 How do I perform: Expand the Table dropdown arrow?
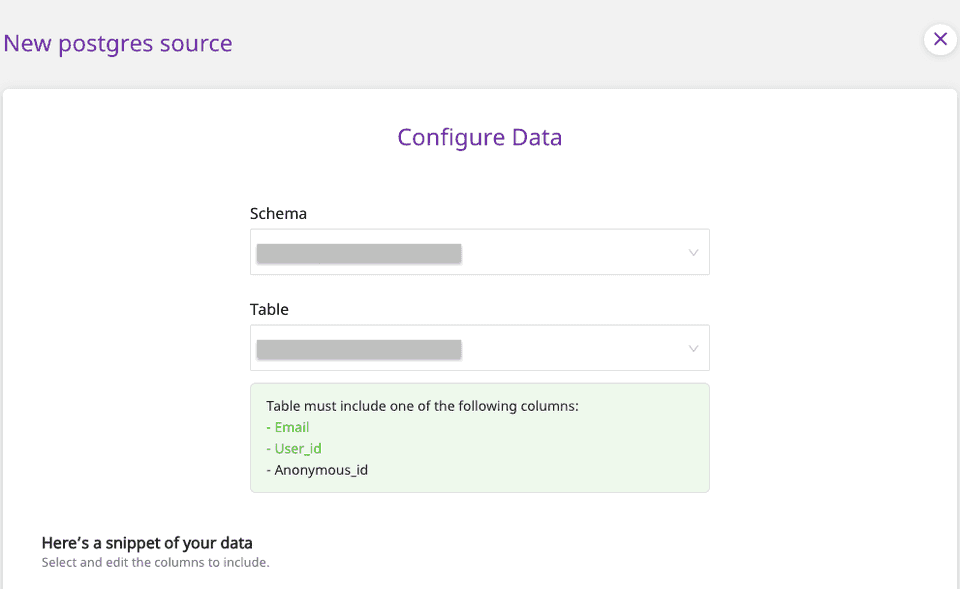tap(693, 349)
